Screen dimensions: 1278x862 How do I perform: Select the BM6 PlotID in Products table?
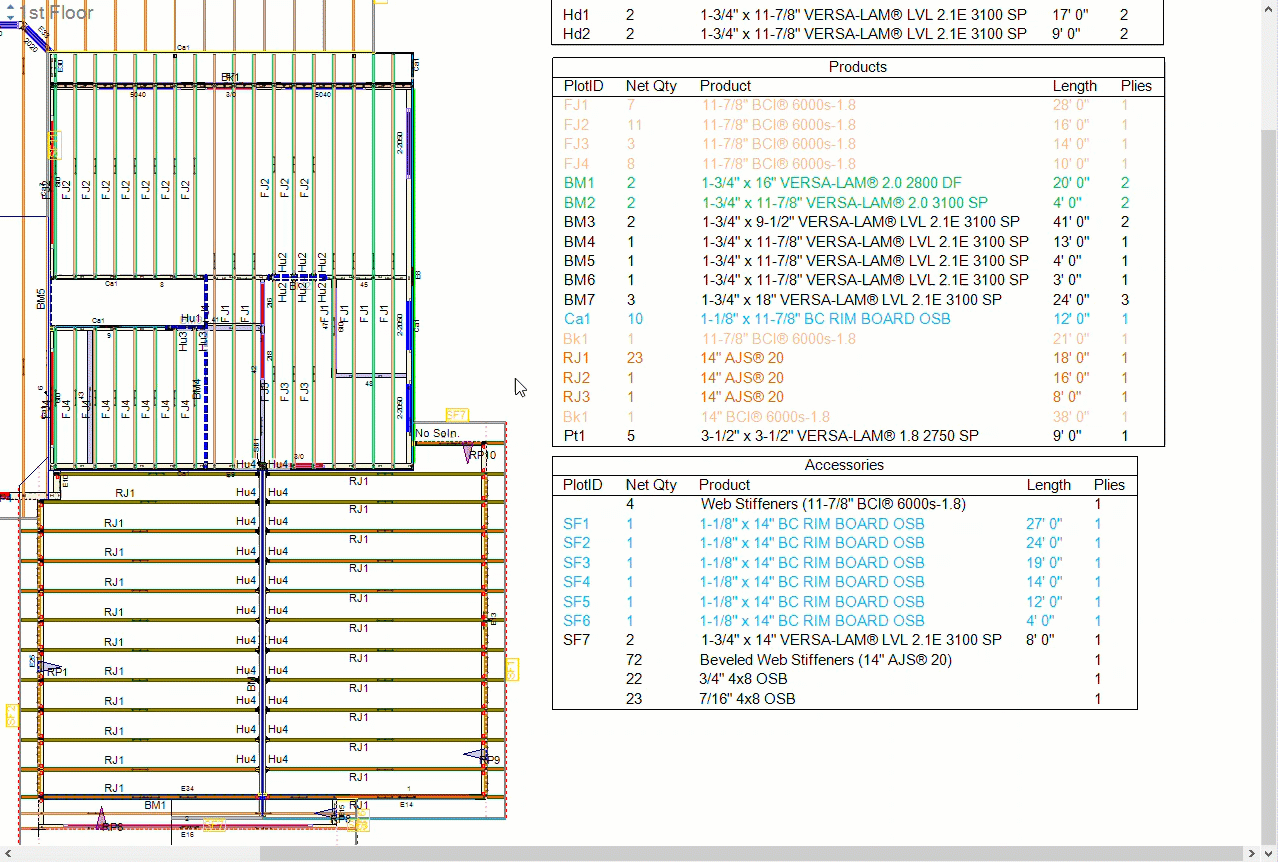(579, 280)
